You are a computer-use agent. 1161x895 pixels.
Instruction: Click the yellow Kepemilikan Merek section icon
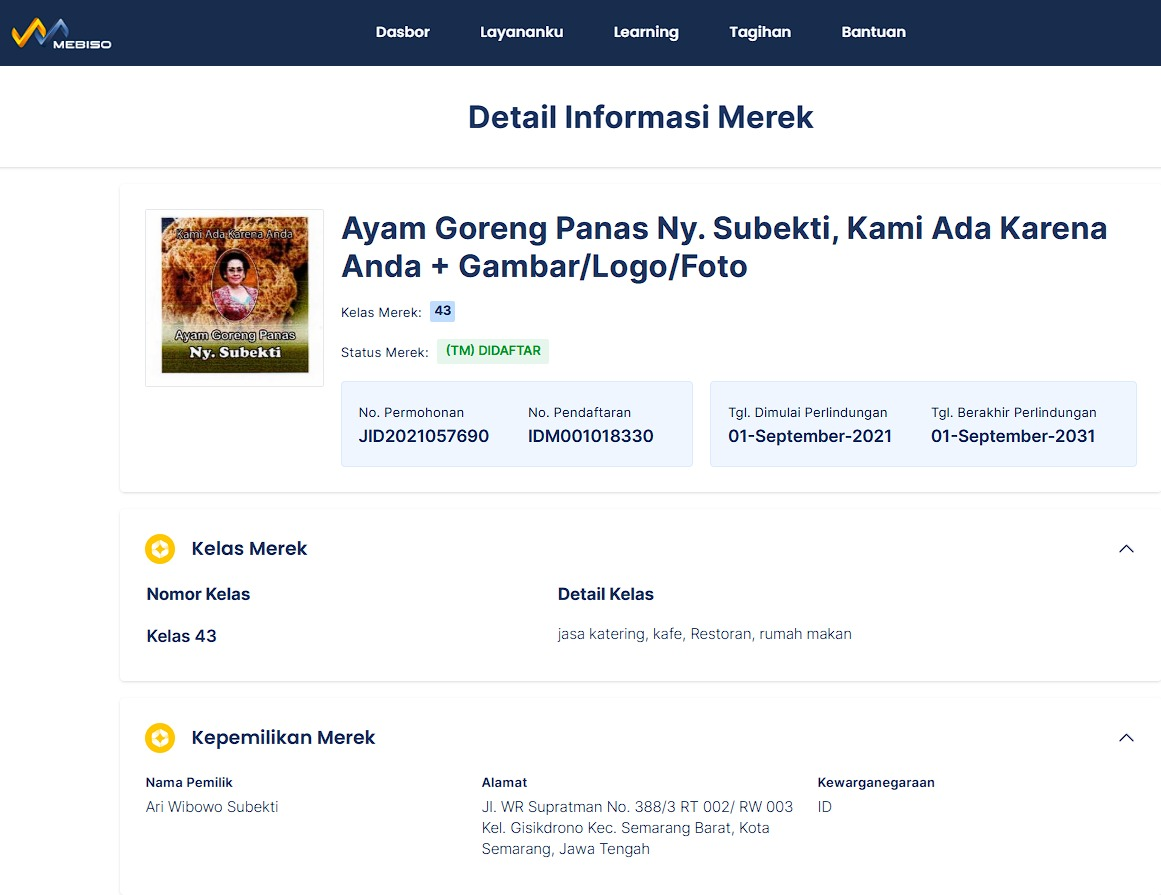pyautogui.click(x=160, y=737)
